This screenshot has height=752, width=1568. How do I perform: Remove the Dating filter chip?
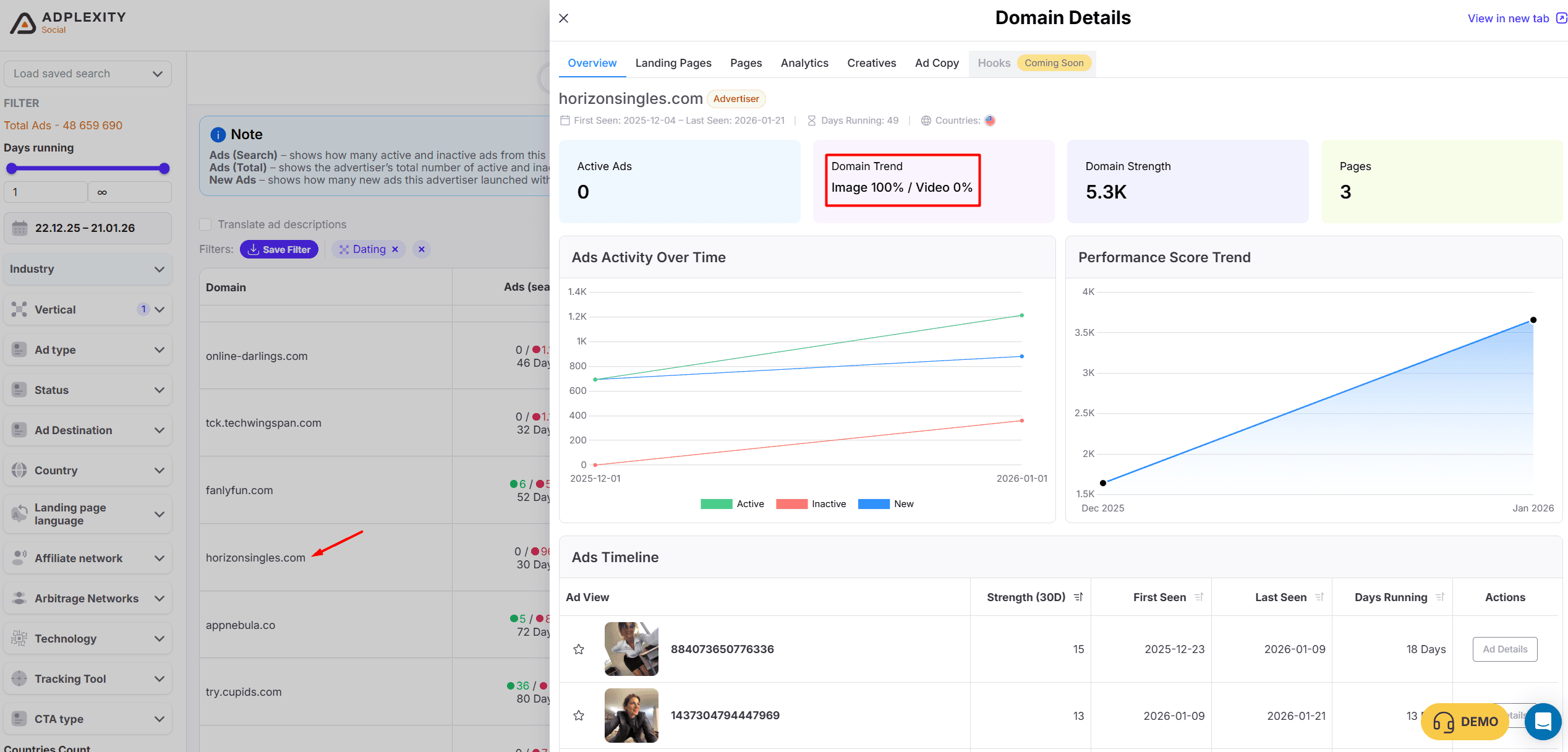point(395,249)
